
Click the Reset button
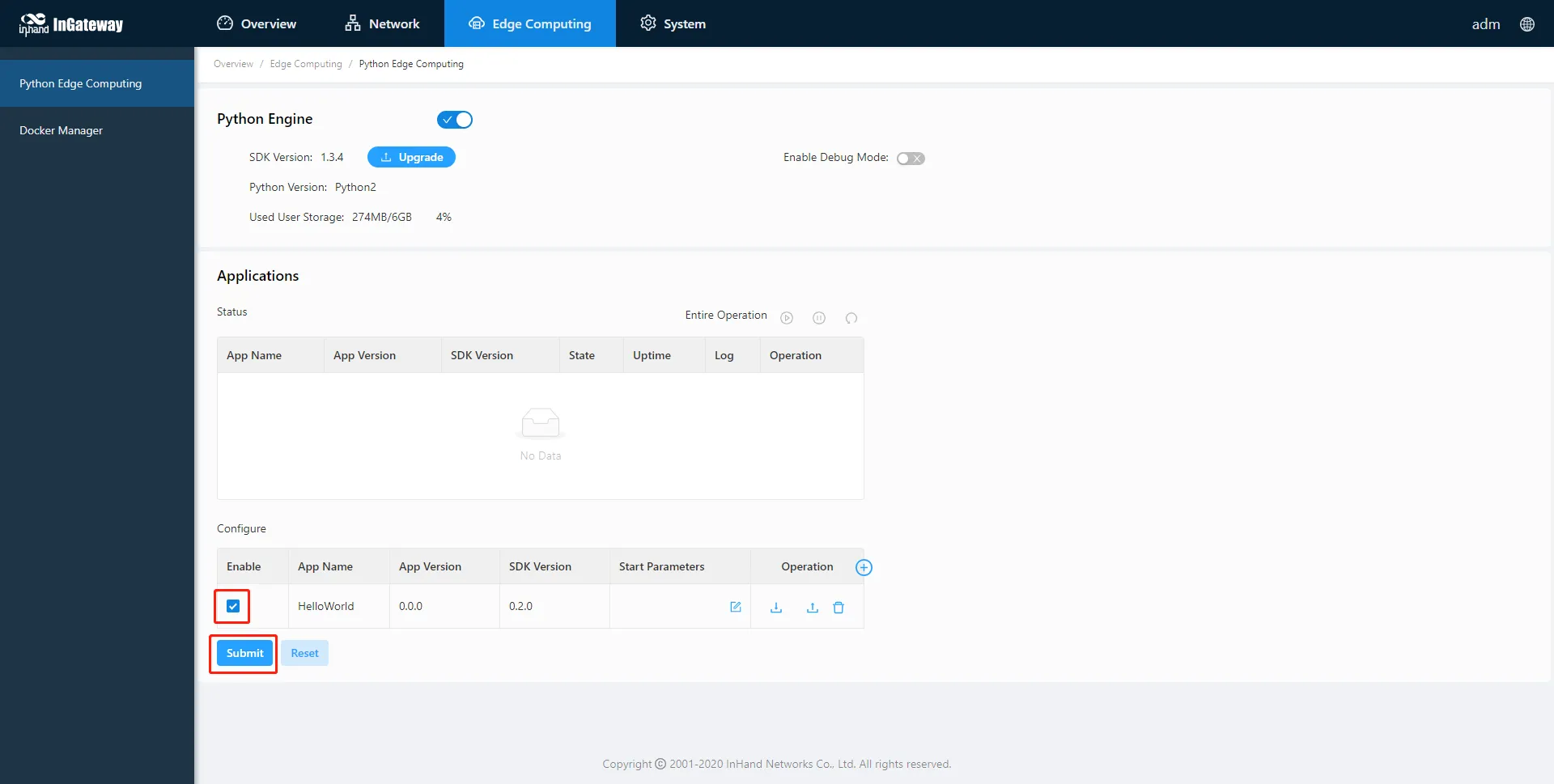[305, 653]
